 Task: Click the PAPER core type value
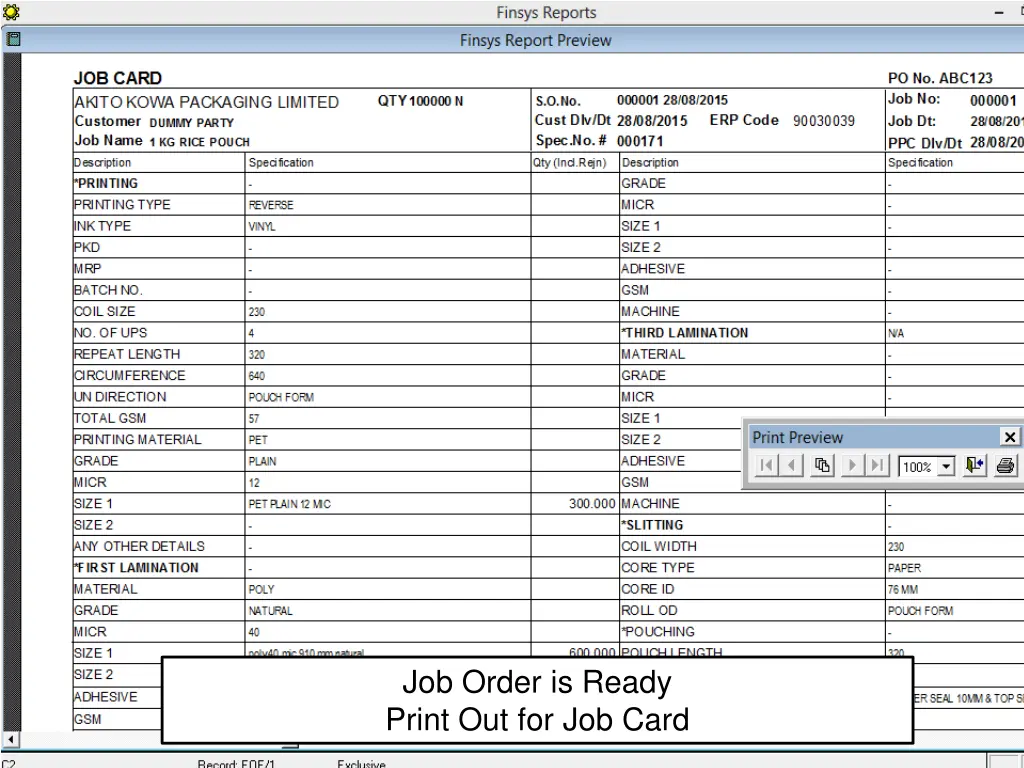pos(904,568)
